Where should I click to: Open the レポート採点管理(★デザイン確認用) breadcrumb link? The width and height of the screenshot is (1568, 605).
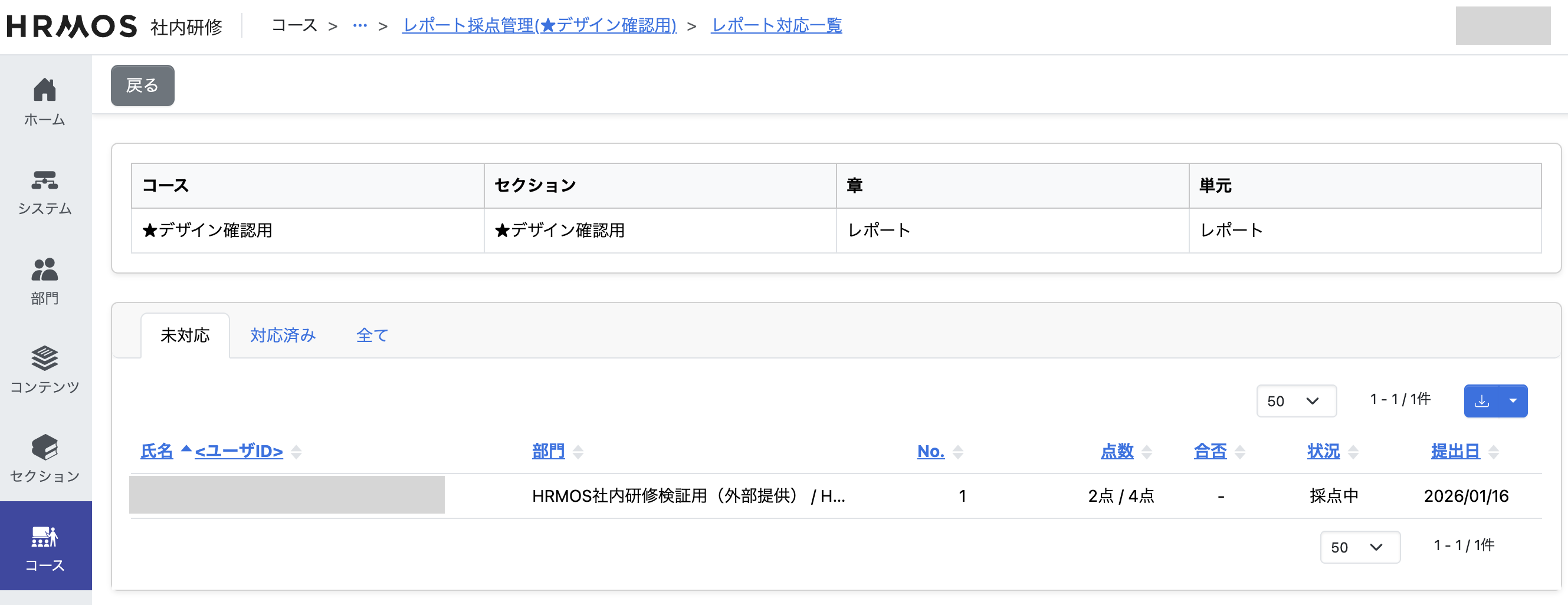[539, 25]
